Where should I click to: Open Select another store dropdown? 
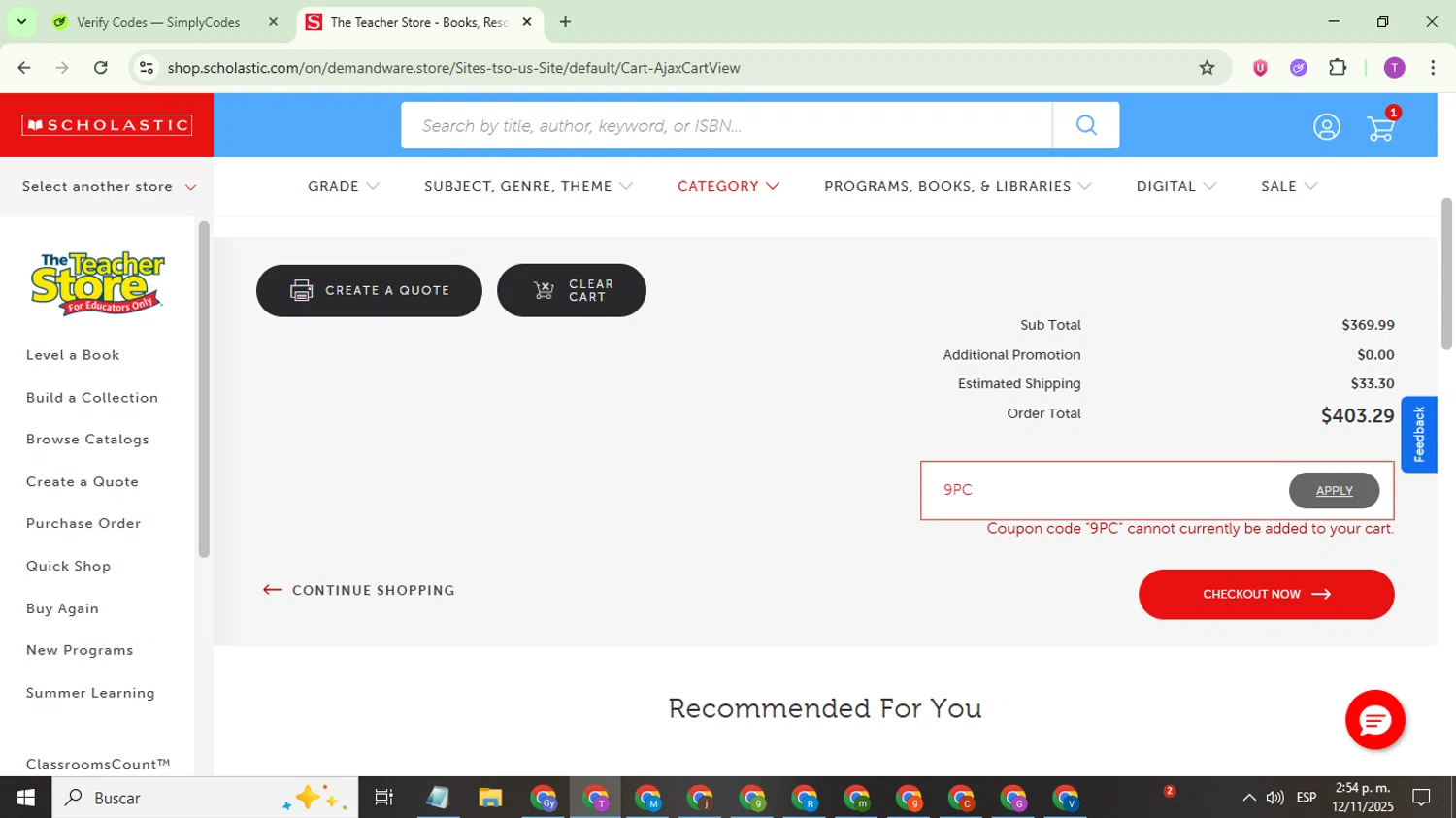pyautogui.click(x=109, y=187)
